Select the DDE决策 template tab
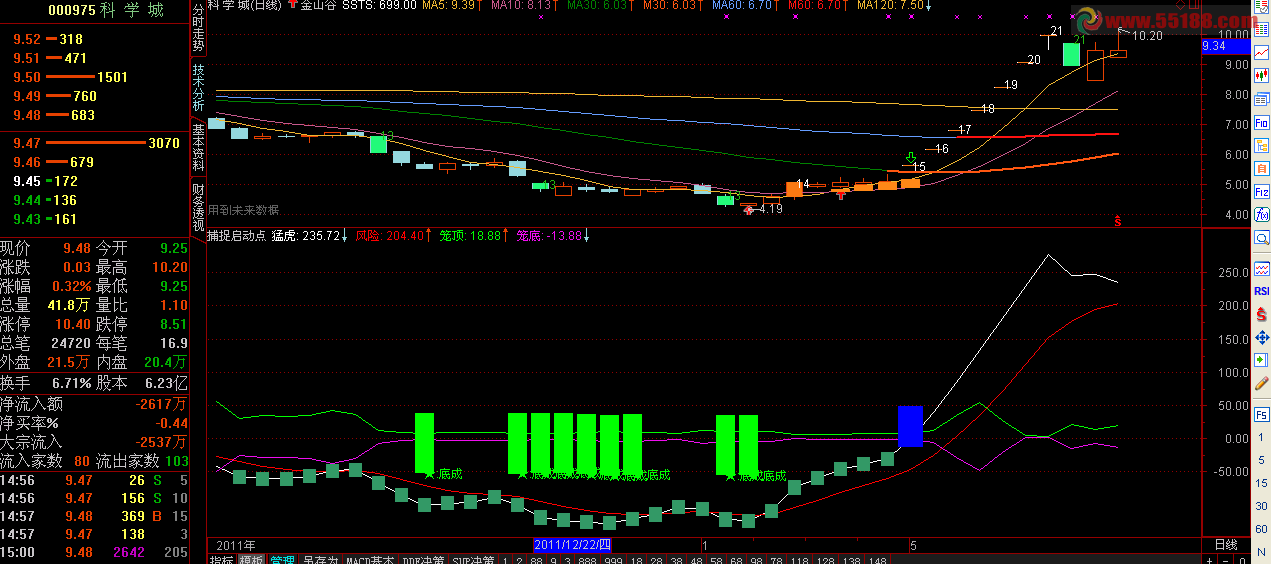This screenshot has width=1271, height=564. click(x=424, y=560)
